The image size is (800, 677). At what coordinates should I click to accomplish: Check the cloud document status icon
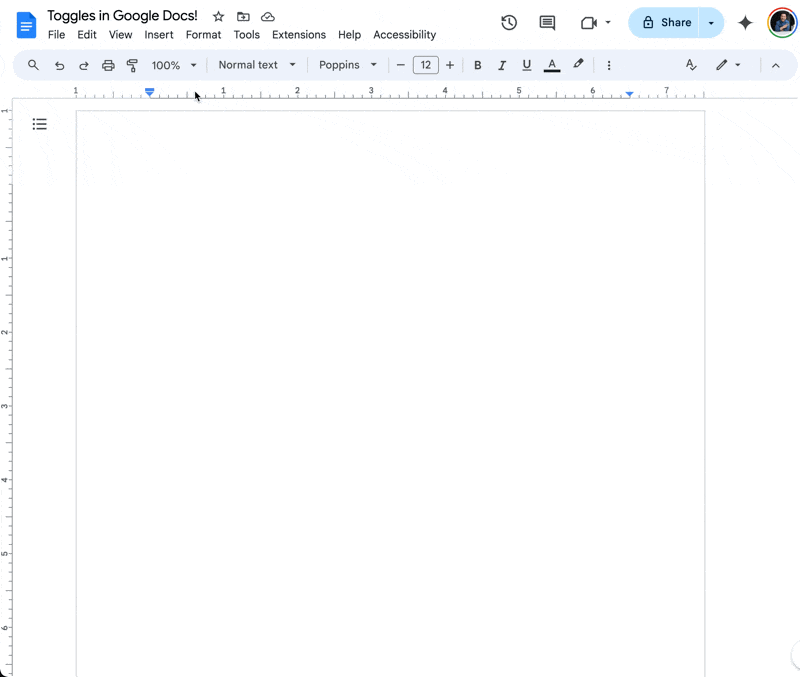[268, 17]
